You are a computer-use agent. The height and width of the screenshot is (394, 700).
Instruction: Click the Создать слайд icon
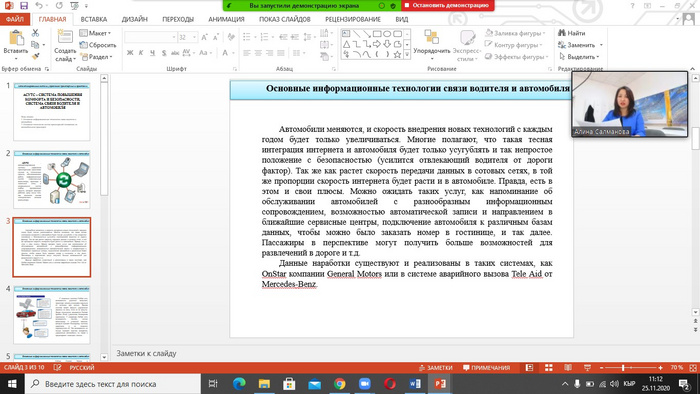coord(65,37)
